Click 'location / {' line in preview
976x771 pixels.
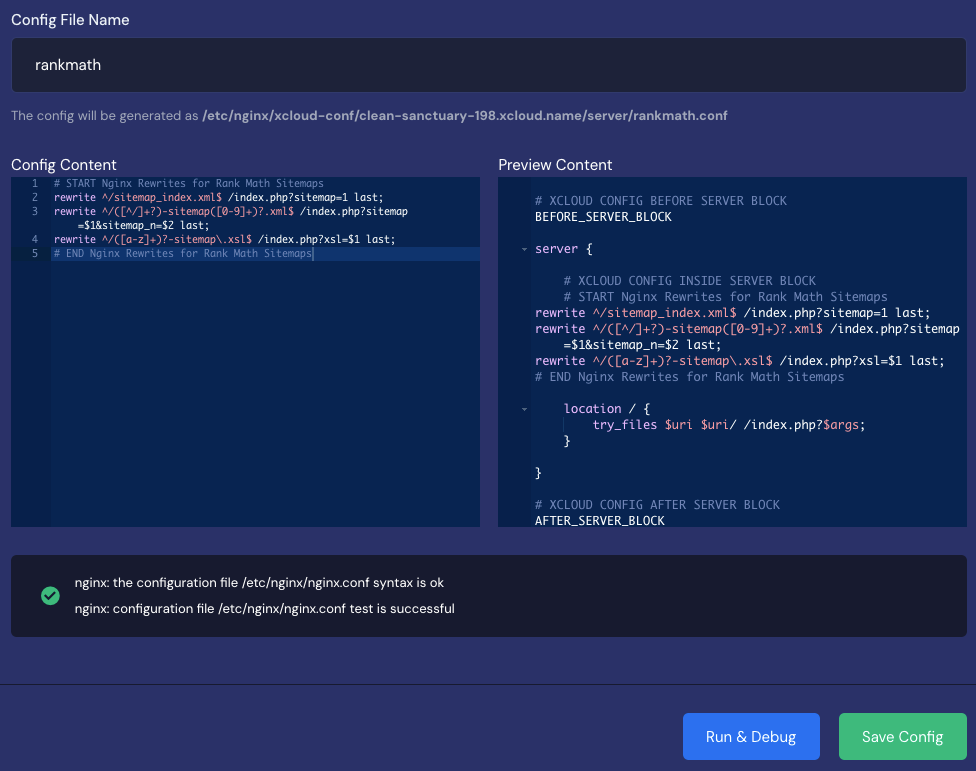coord(607,409)
